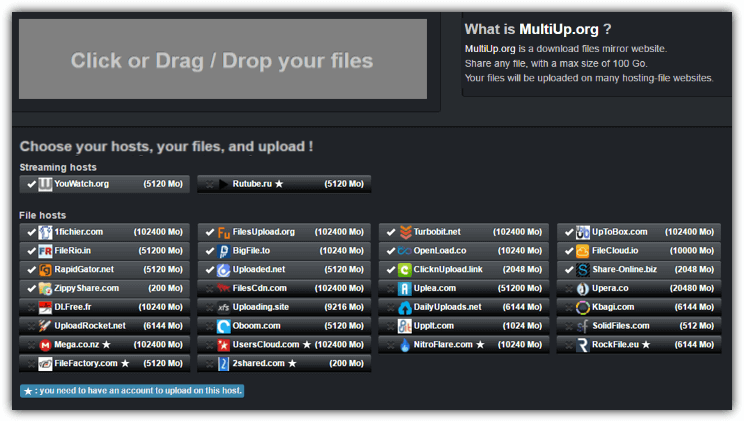The image size is (744, 421).
Task: Enable the SolidFiles.com host checkbox
Action: click(x=569, y=326)
